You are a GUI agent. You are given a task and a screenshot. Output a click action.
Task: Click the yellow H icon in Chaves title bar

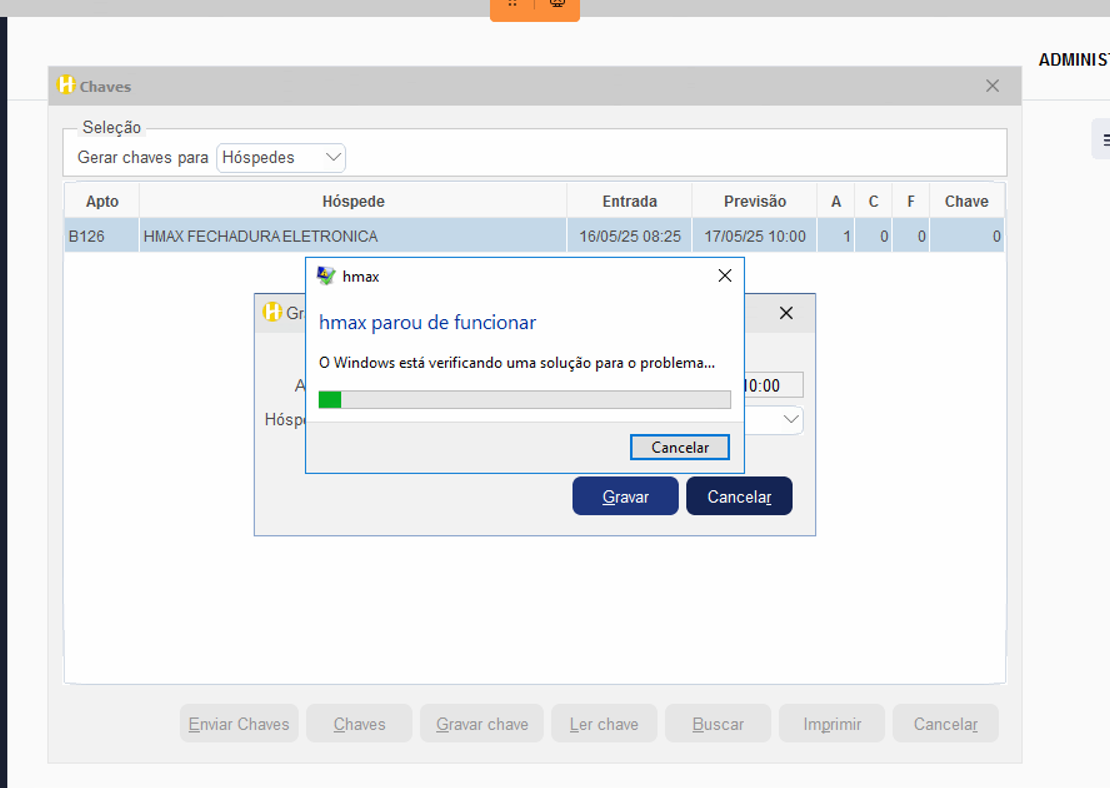coord(67,86)
